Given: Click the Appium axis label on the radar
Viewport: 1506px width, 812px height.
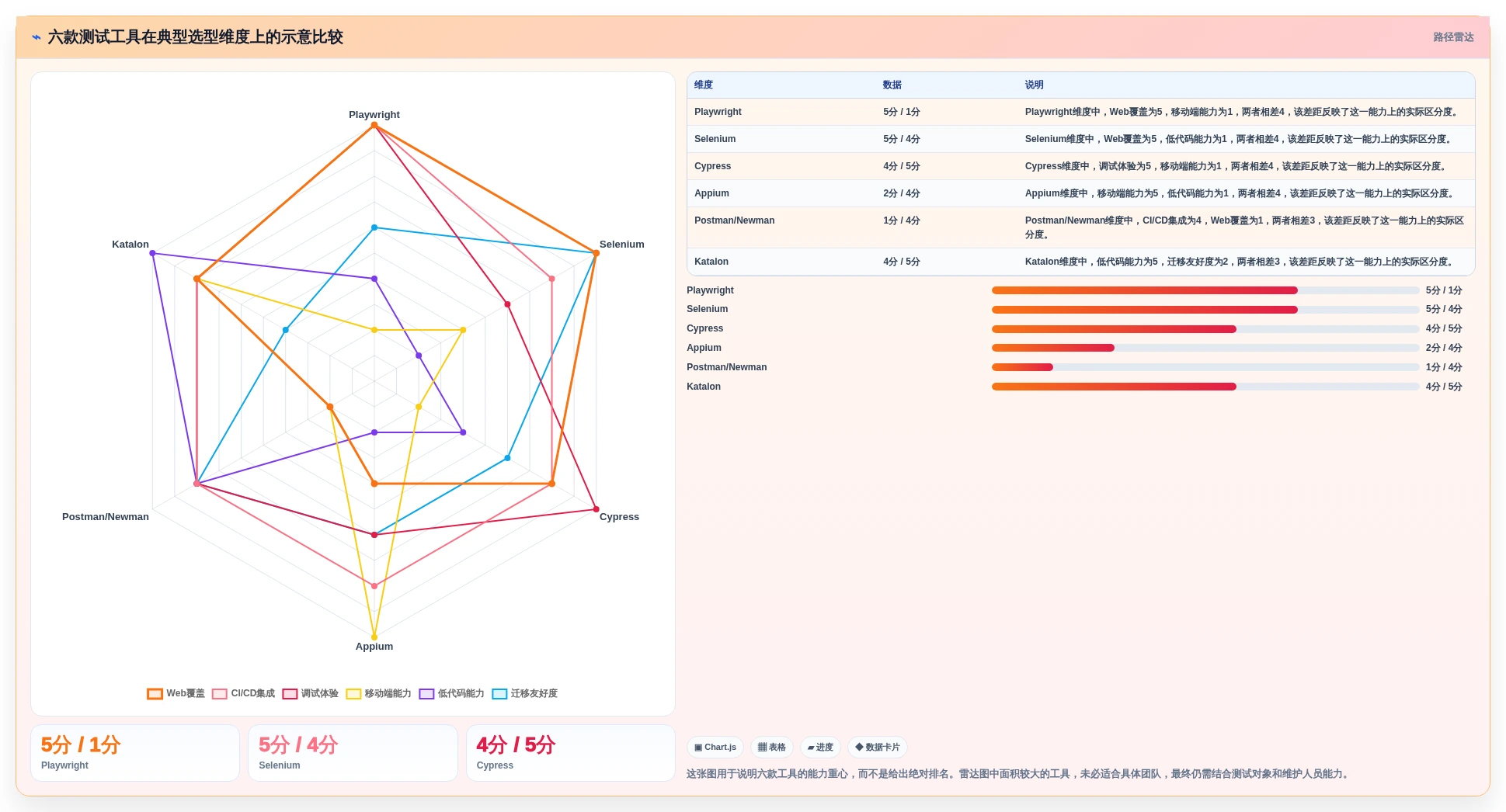Looking at the screenshot, I should tap(374, 647).
